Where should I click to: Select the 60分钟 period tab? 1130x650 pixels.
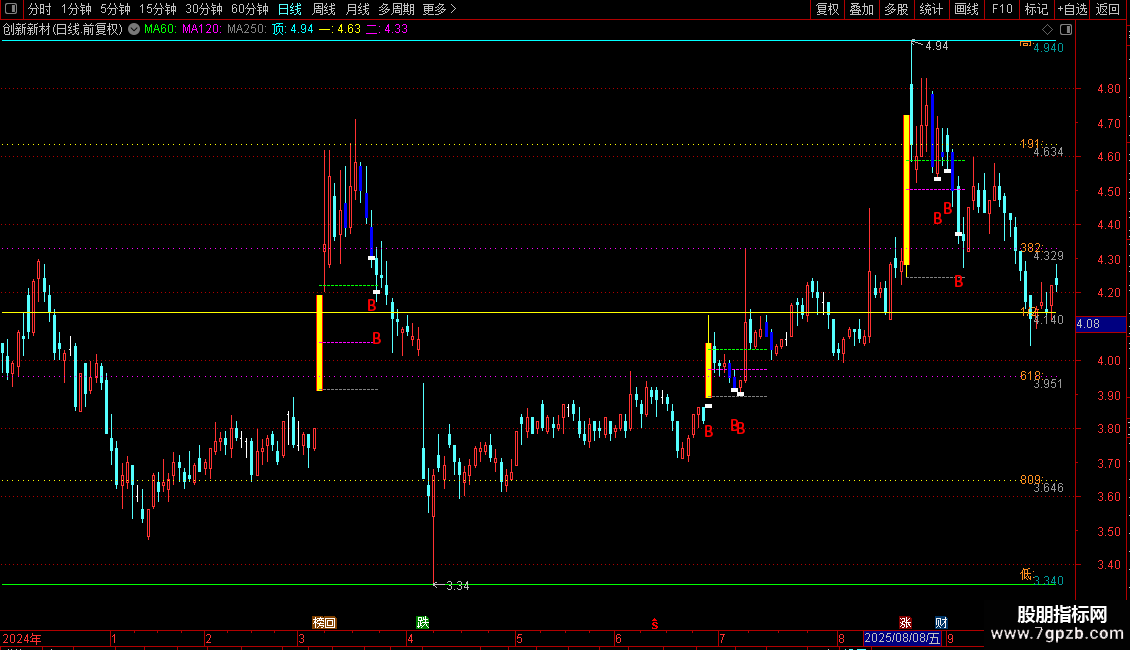tap(249, 9)
